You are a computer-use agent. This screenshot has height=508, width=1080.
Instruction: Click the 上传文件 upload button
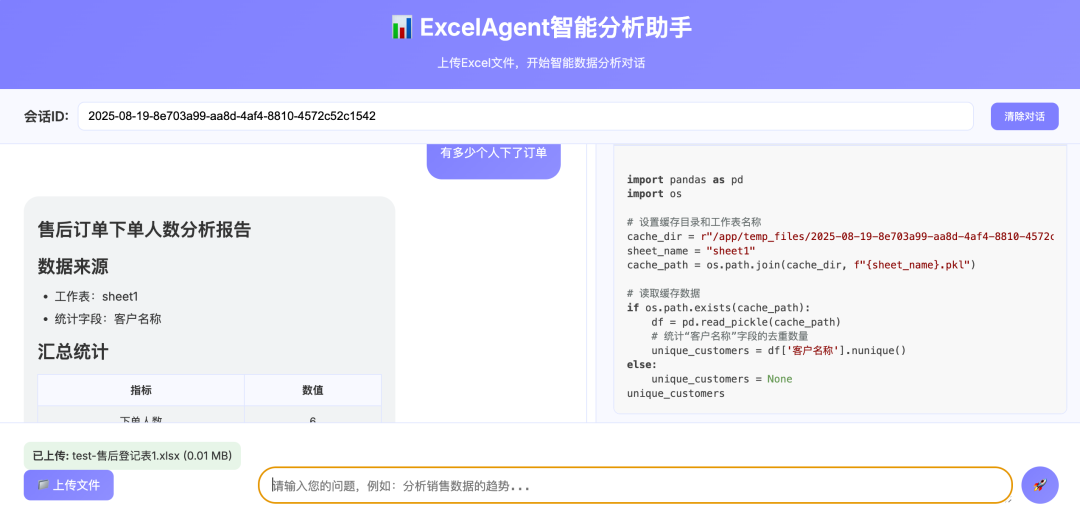pos(68,485)
